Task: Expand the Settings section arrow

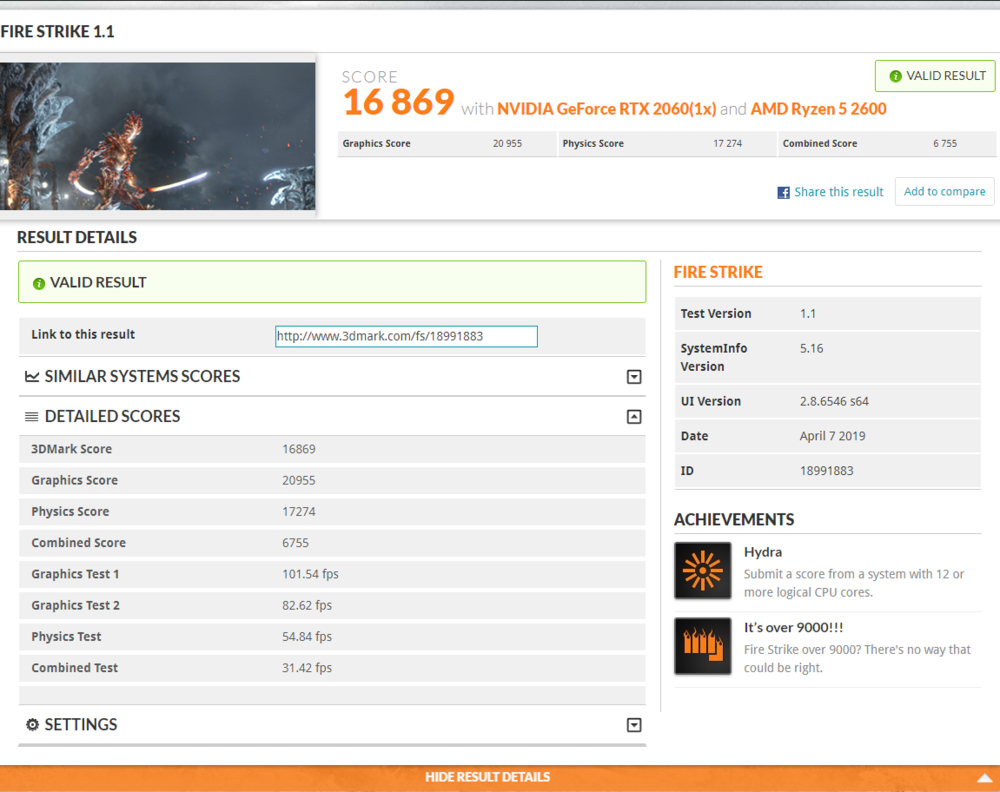Action: pos(633,725)
